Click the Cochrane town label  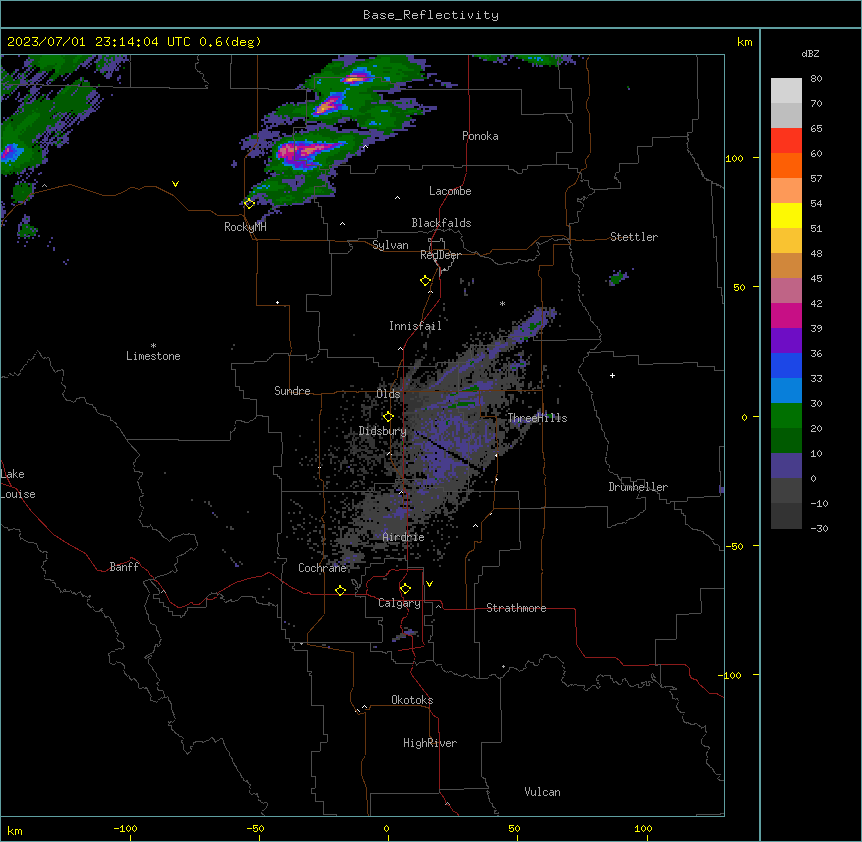coord(322,568)
